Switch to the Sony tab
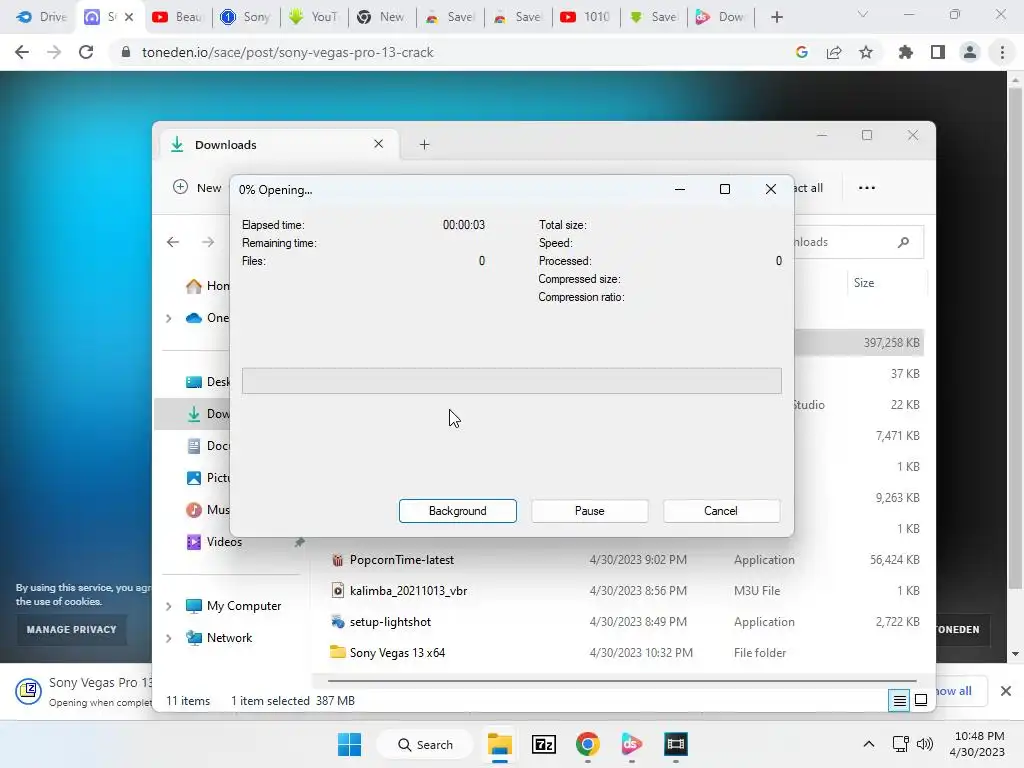Screen dimensions: 1024x768 [x=246, y=17]
